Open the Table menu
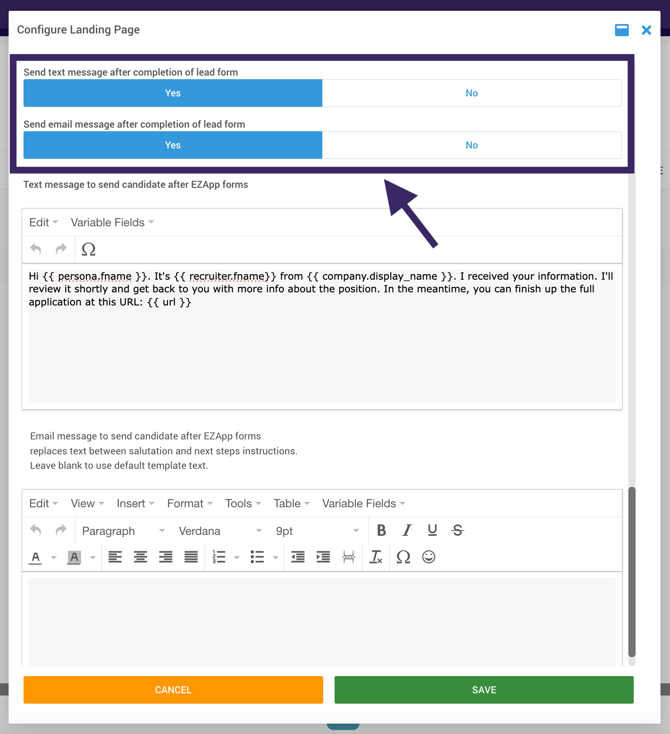This screenshot has height=734, width=670. click(x=291, y=504)
